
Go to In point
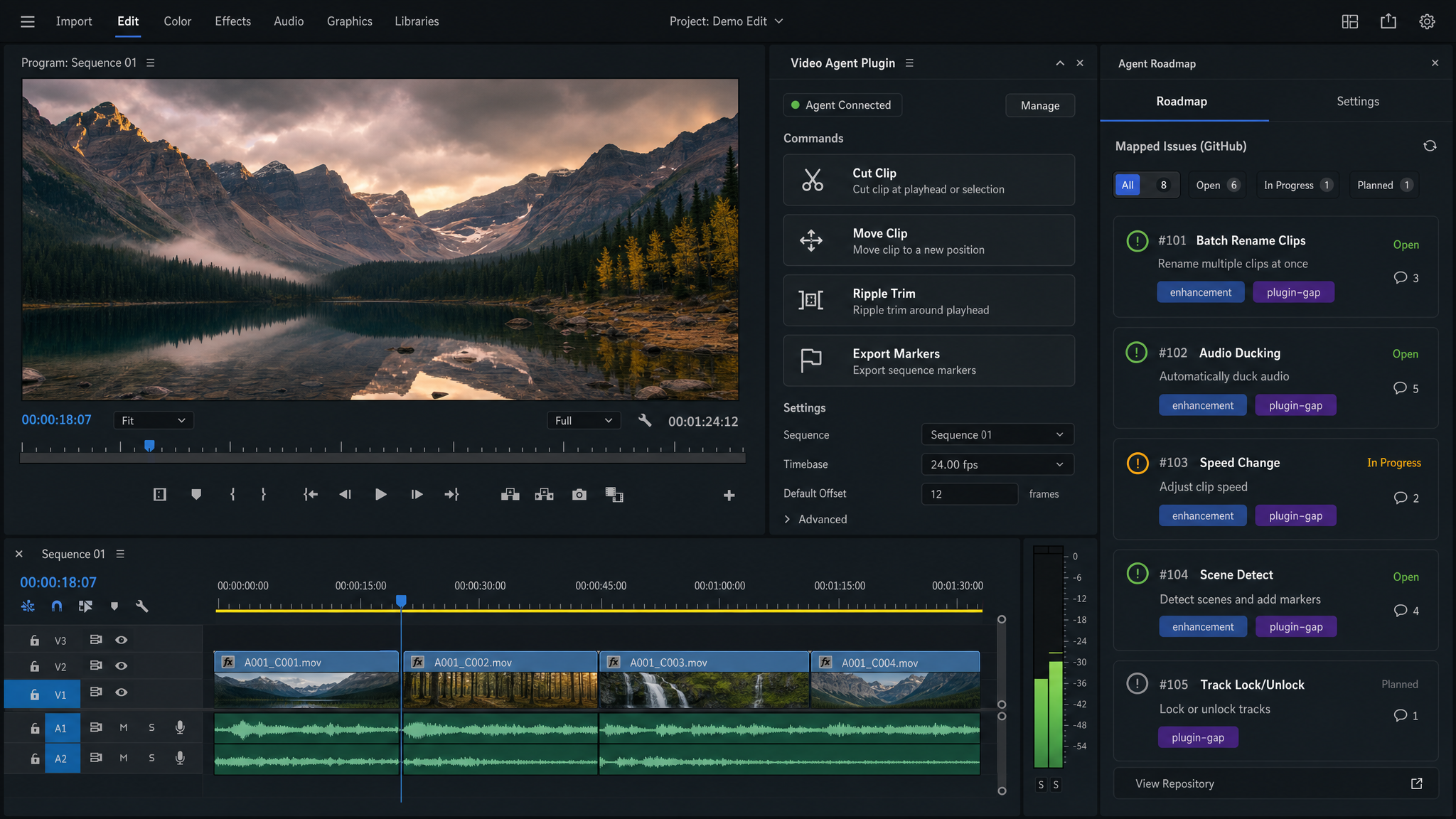(x=311, y=494)
